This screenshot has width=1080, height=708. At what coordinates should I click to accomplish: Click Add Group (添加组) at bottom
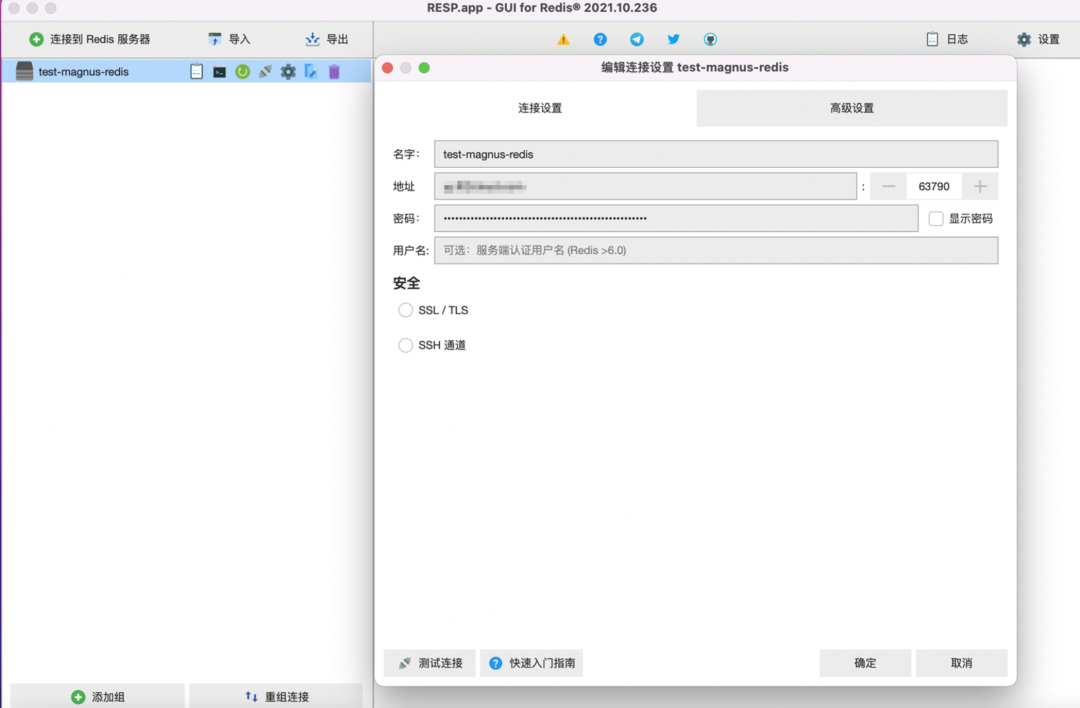click(98, 696)
